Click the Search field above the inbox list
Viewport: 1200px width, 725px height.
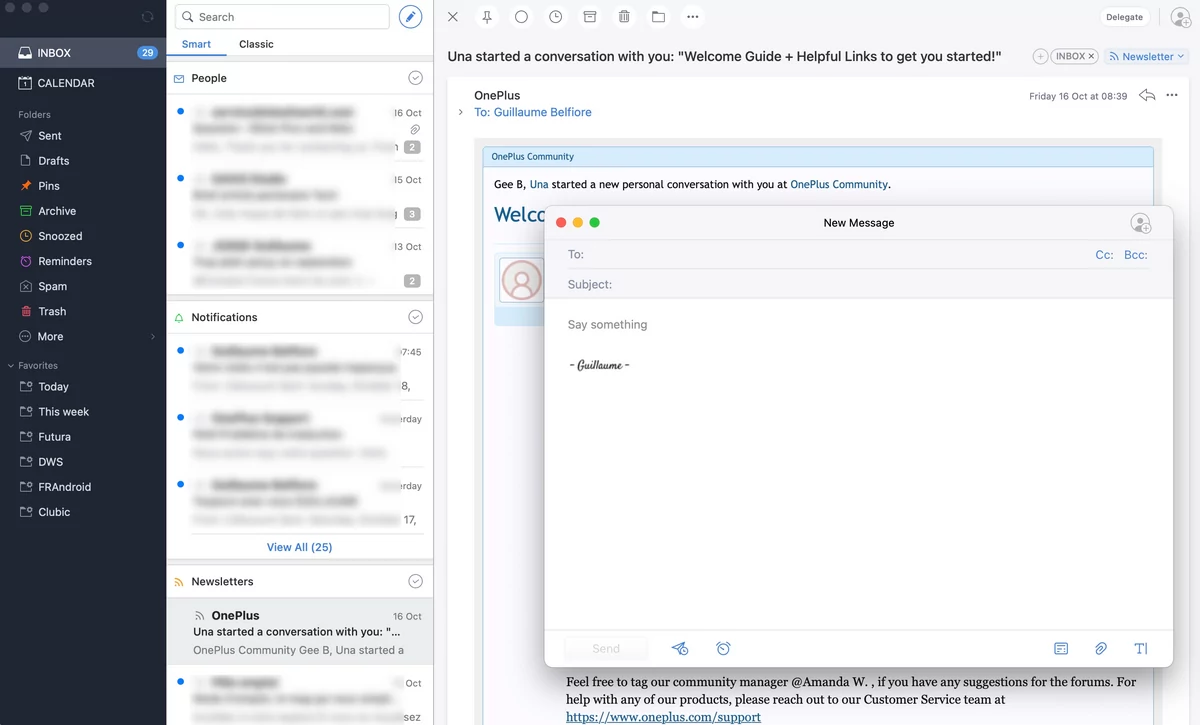[x=282, y=17]
